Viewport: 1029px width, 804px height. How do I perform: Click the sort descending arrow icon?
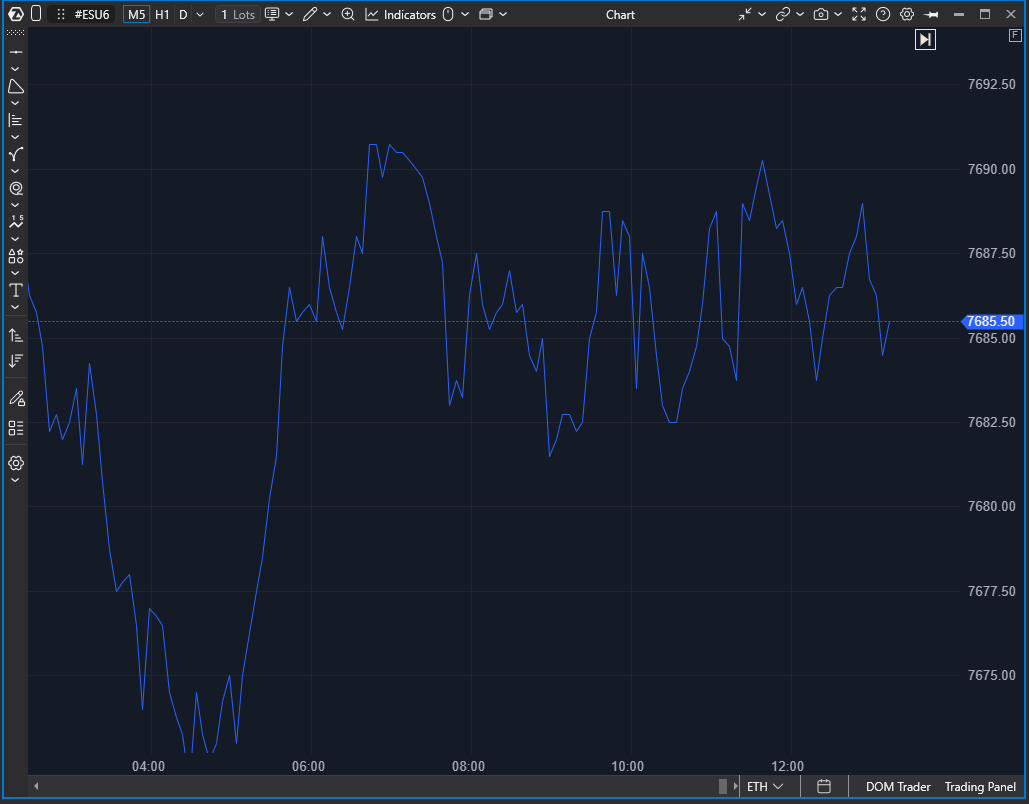pos(16,360)
